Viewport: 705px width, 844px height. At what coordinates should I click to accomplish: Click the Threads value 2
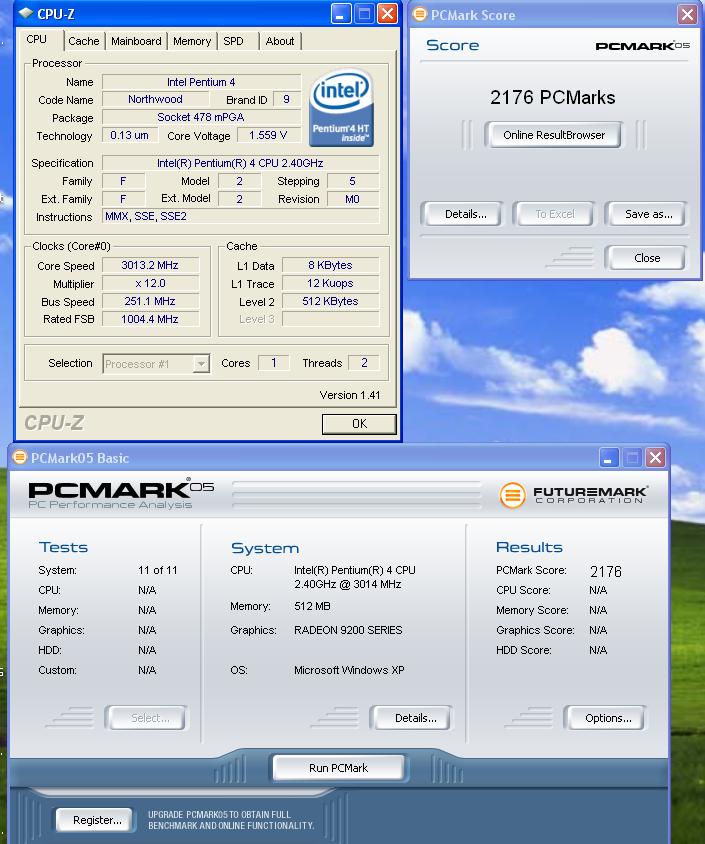(x=364, y=363)
